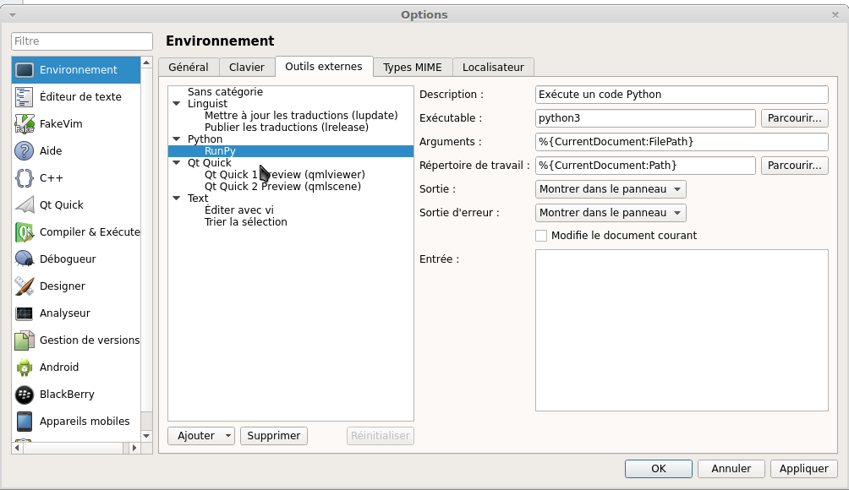The width and height of the screenshot is (849, 490).
Task: Open the Sortie d'erreur dropdown
Action: (x=610, y=213)
